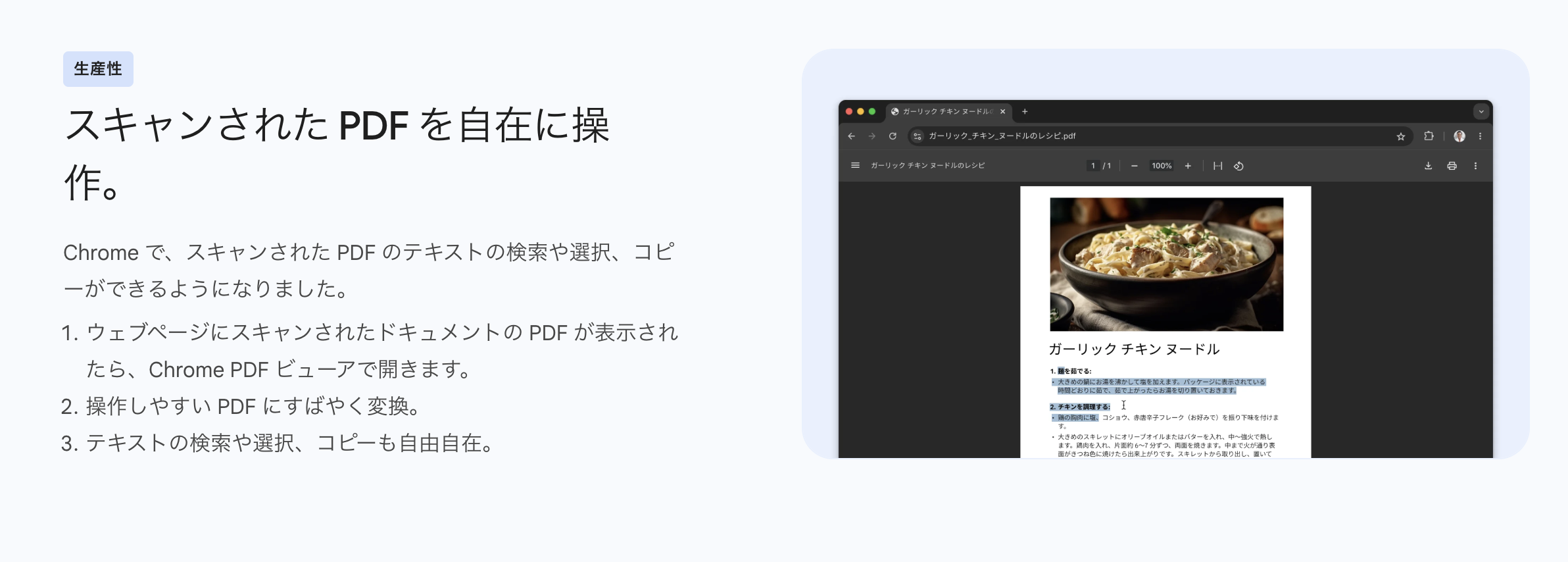Screen dimensions: 1568x562
Task: Expand the tab search dropdown chevron
Action: tap(1481, 112)
